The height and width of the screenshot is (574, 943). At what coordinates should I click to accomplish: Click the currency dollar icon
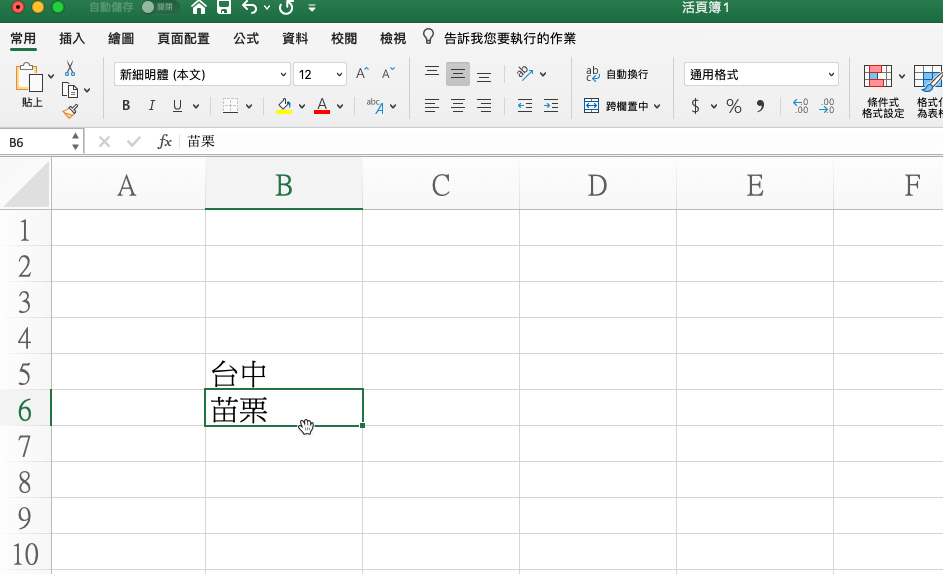[x=695, y=106]
